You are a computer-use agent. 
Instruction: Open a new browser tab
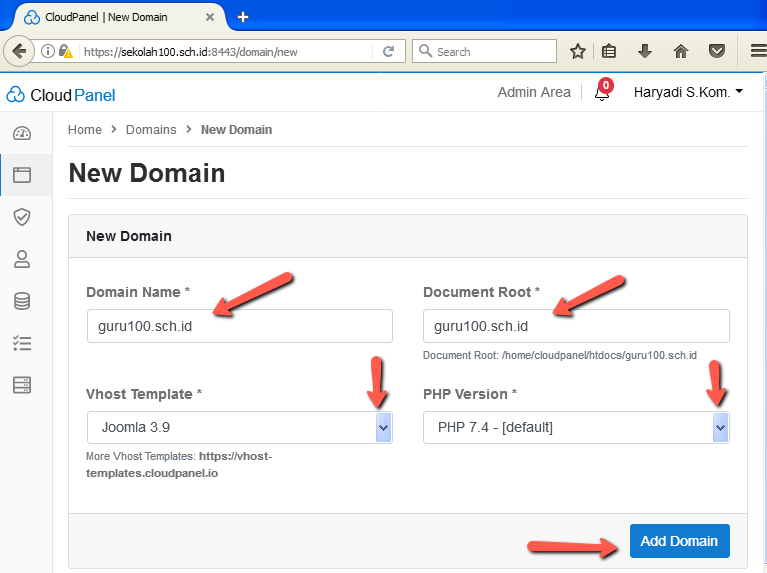point(243,17)
